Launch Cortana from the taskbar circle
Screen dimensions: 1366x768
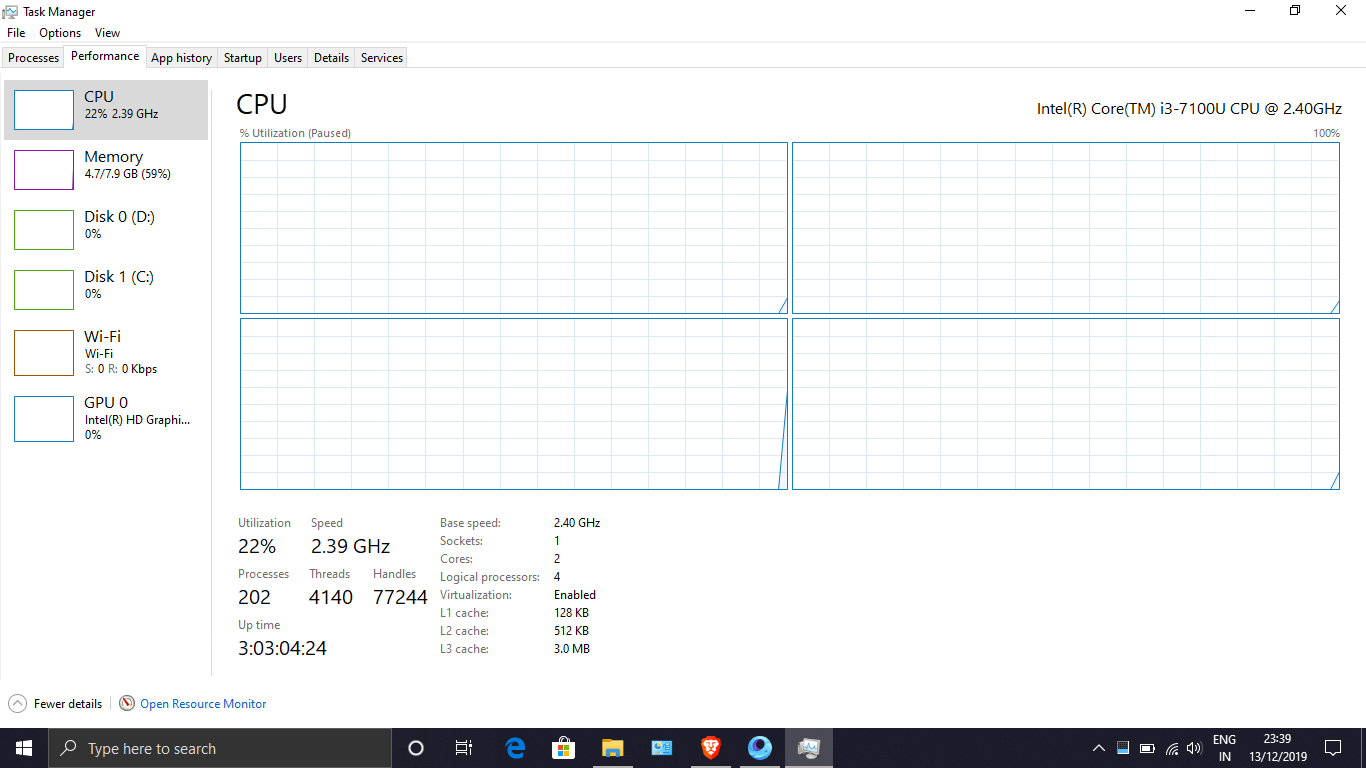pyautogui.click(x=416, y=748)
